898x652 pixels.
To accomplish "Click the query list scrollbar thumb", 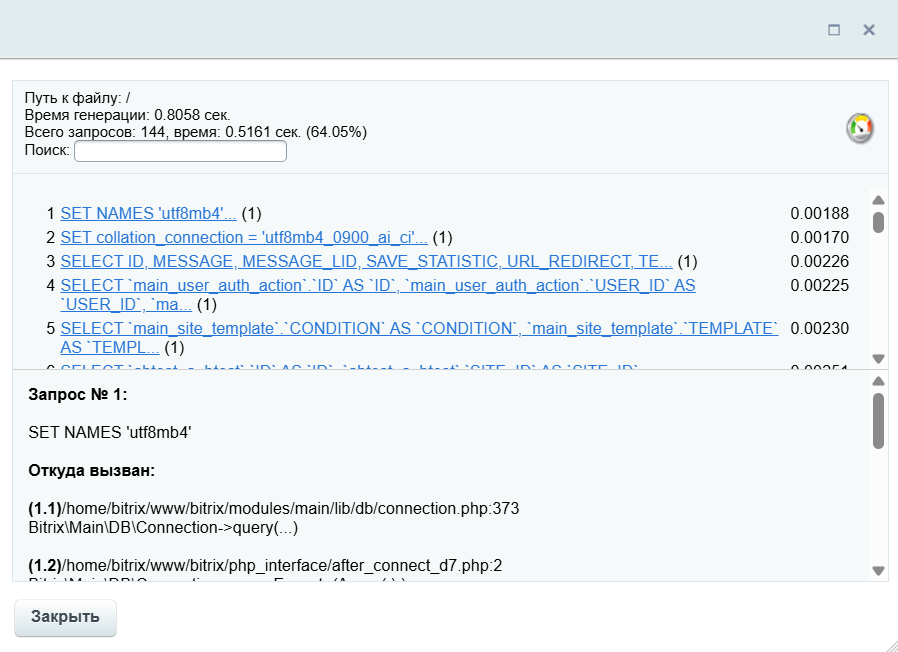I will tap(878, 222).
